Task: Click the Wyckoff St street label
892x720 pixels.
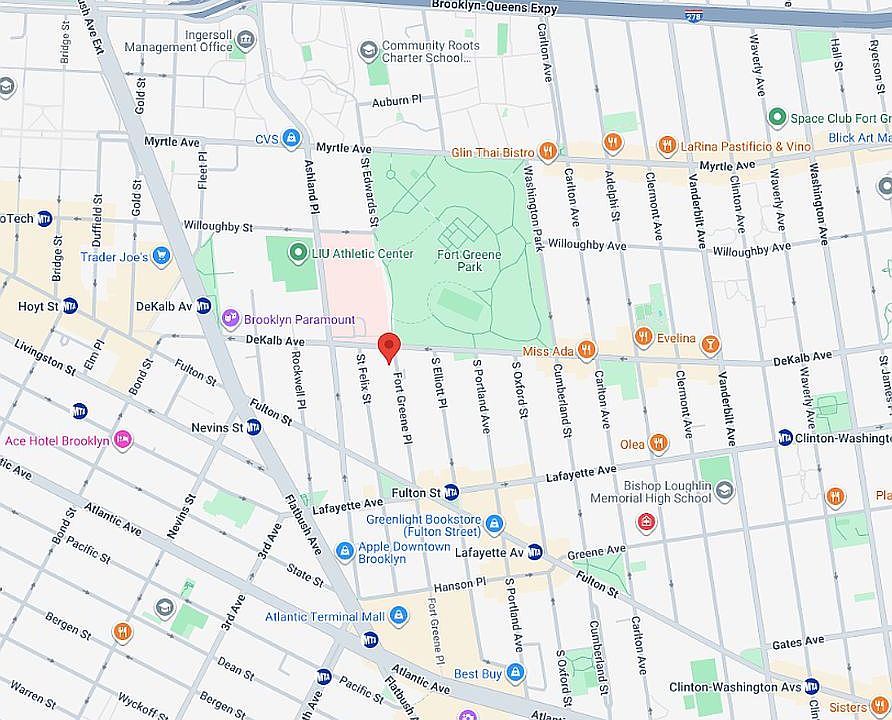Action: (x=144, y=706)
